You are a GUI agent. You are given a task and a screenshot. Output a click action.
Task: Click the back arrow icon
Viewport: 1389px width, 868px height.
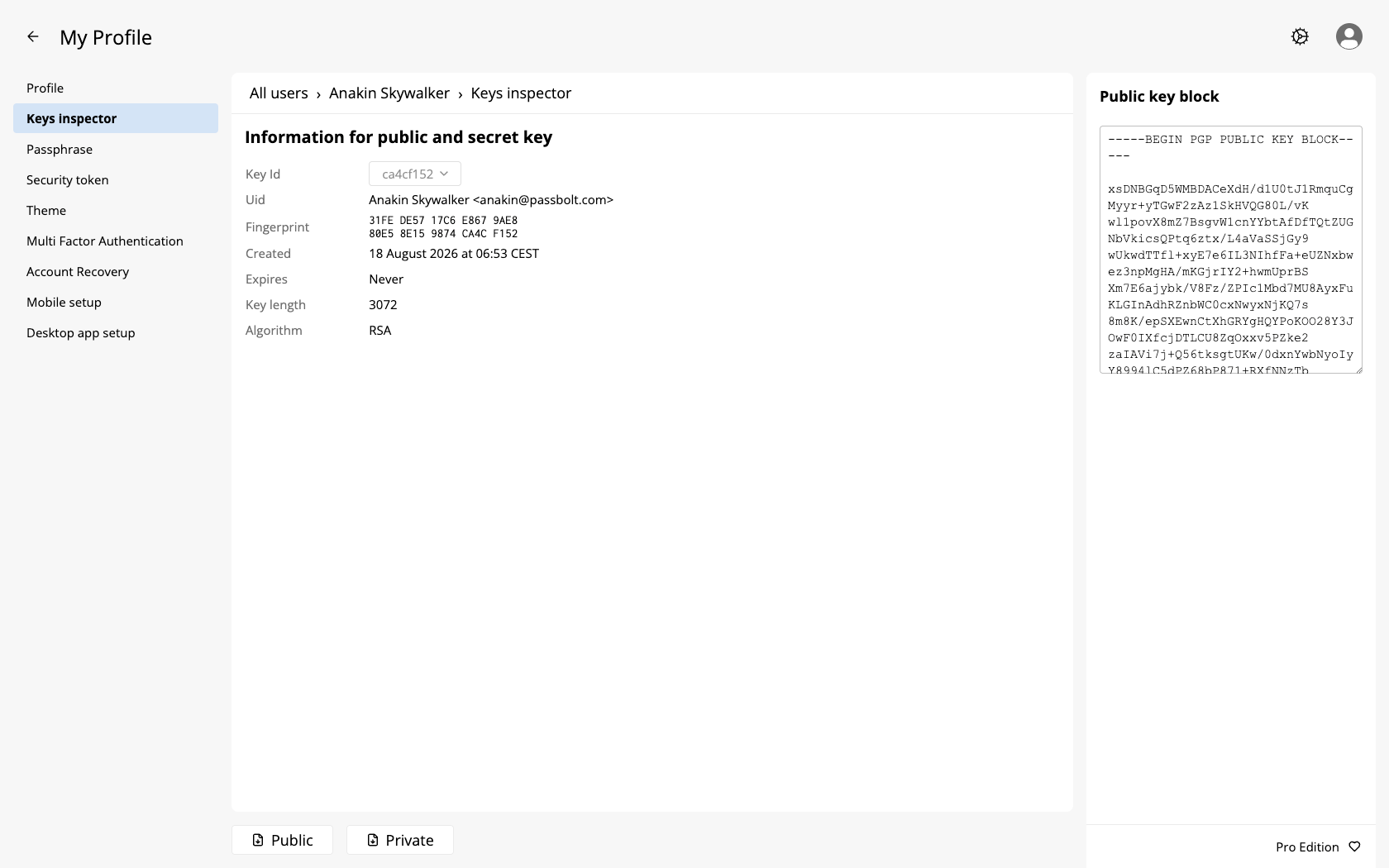click(33, 36)
